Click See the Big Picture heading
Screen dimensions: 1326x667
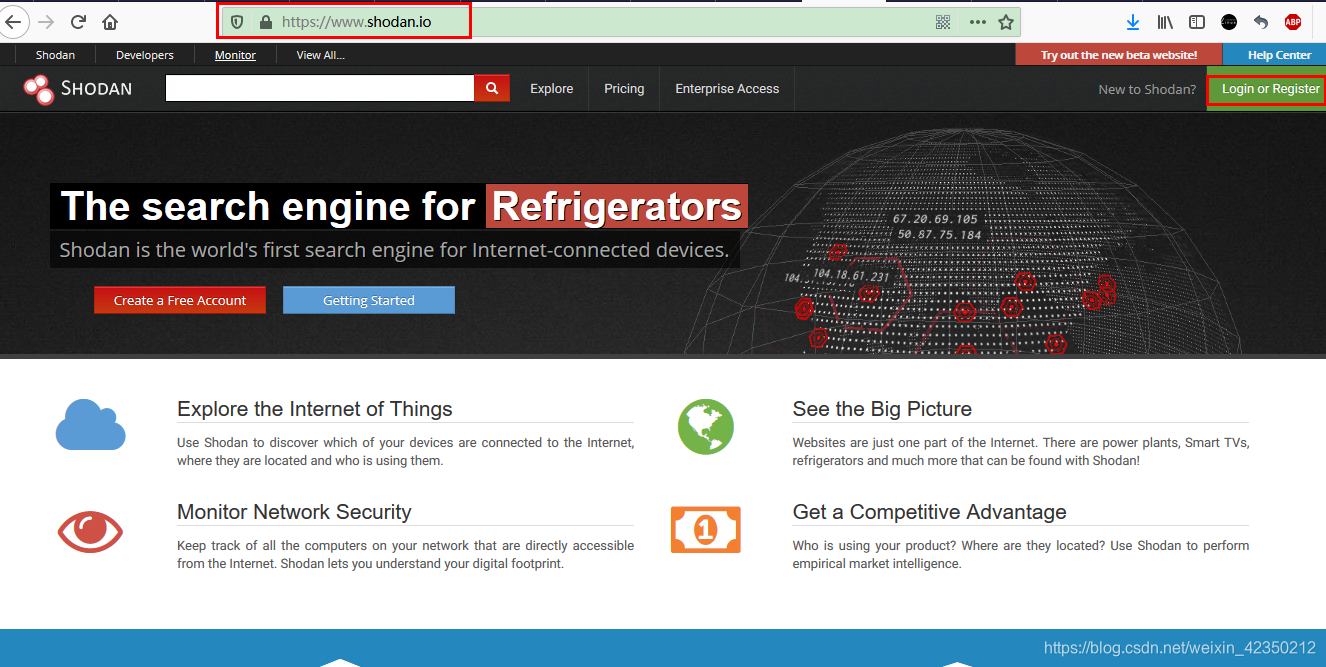click(882, 409)
